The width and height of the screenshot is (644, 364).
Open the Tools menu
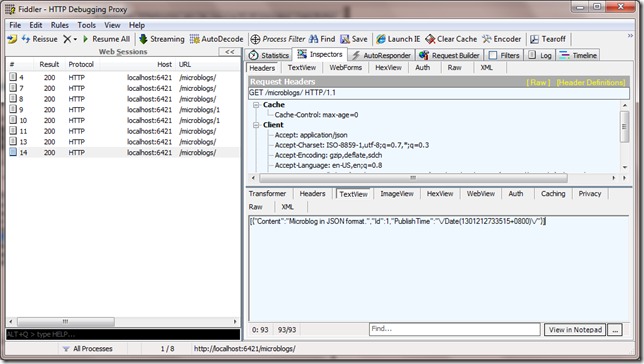coord(87,25)
